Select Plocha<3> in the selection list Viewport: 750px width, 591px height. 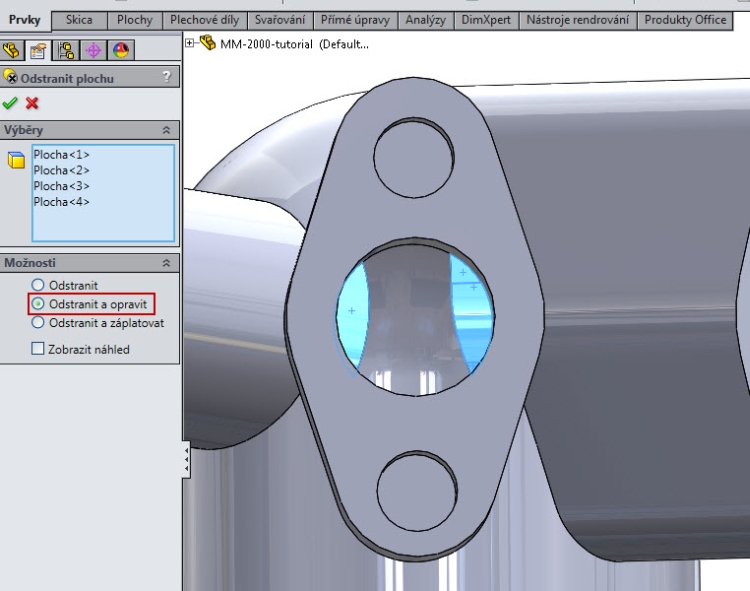61,186
